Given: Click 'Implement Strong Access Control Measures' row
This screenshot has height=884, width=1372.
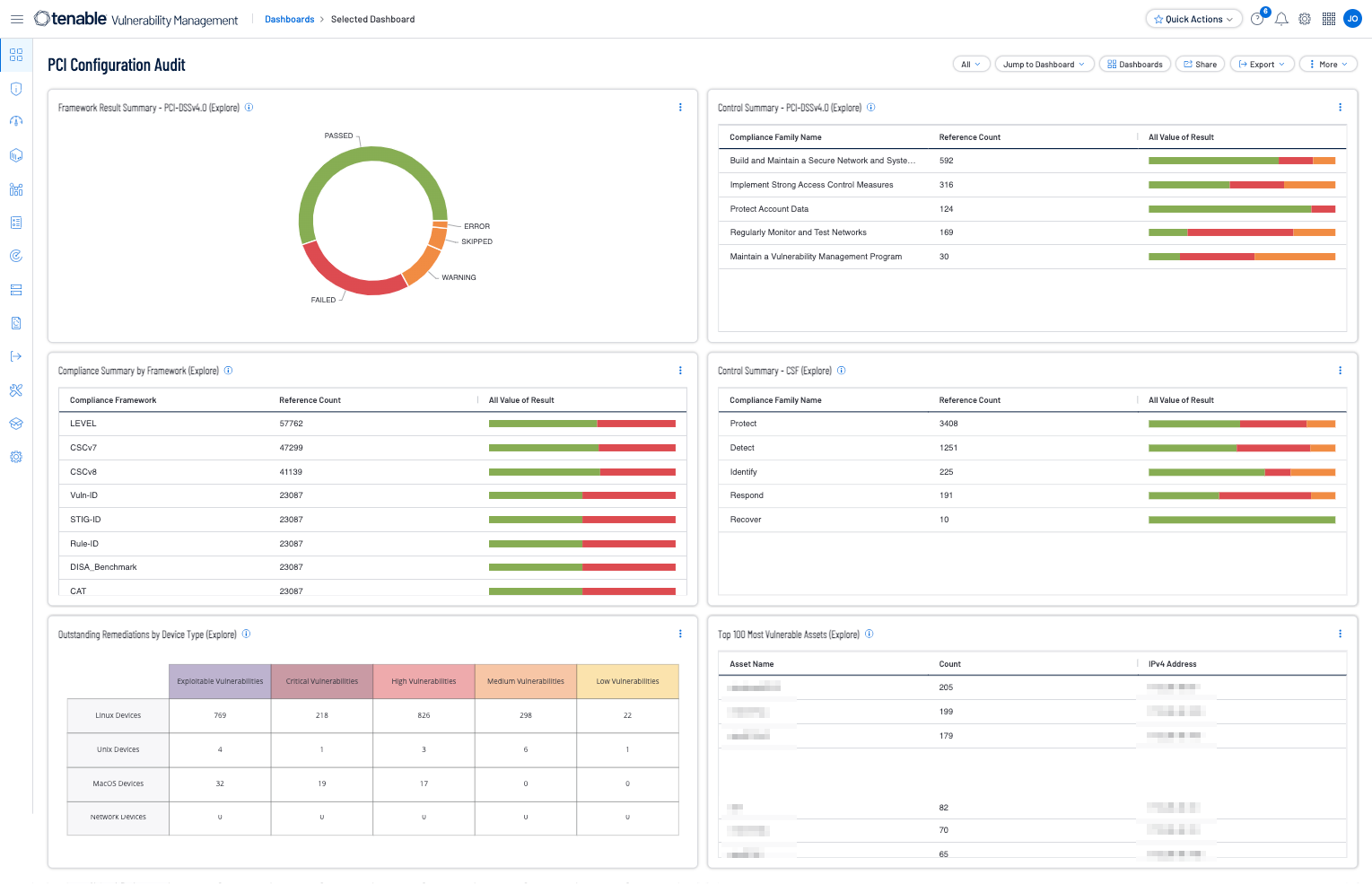Looking at the screenshot, I should point(1033,185).
